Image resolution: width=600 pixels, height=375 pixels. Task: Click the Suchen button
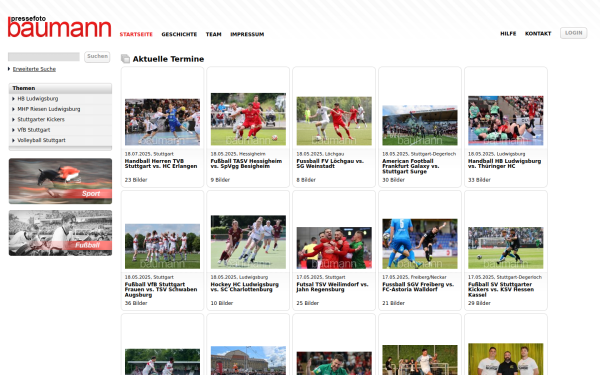(97, 57)
